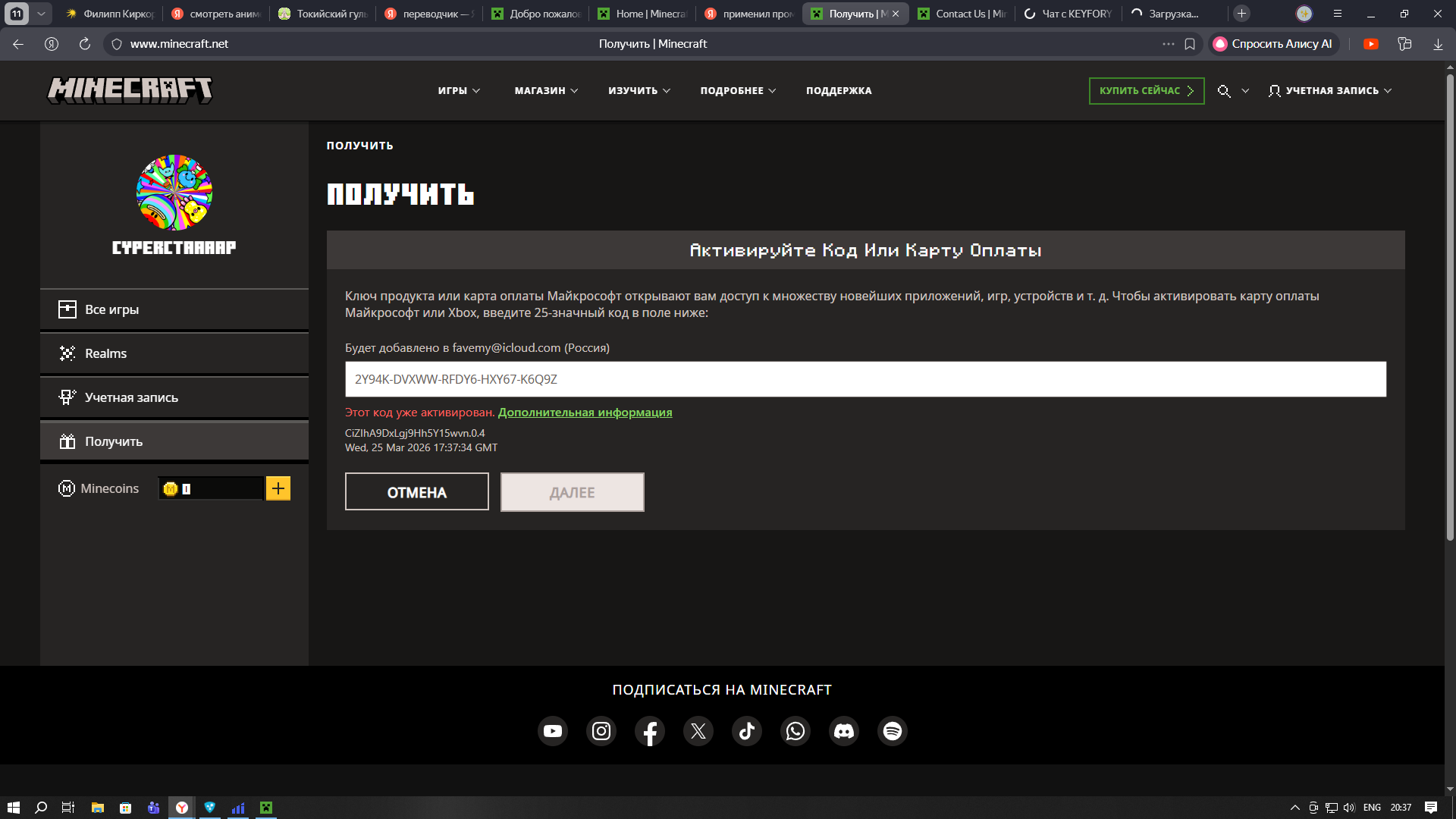Viewport: 1456px width, 819px height.
Task: Select Все игры in the sidebar
Action: point(174,309)
